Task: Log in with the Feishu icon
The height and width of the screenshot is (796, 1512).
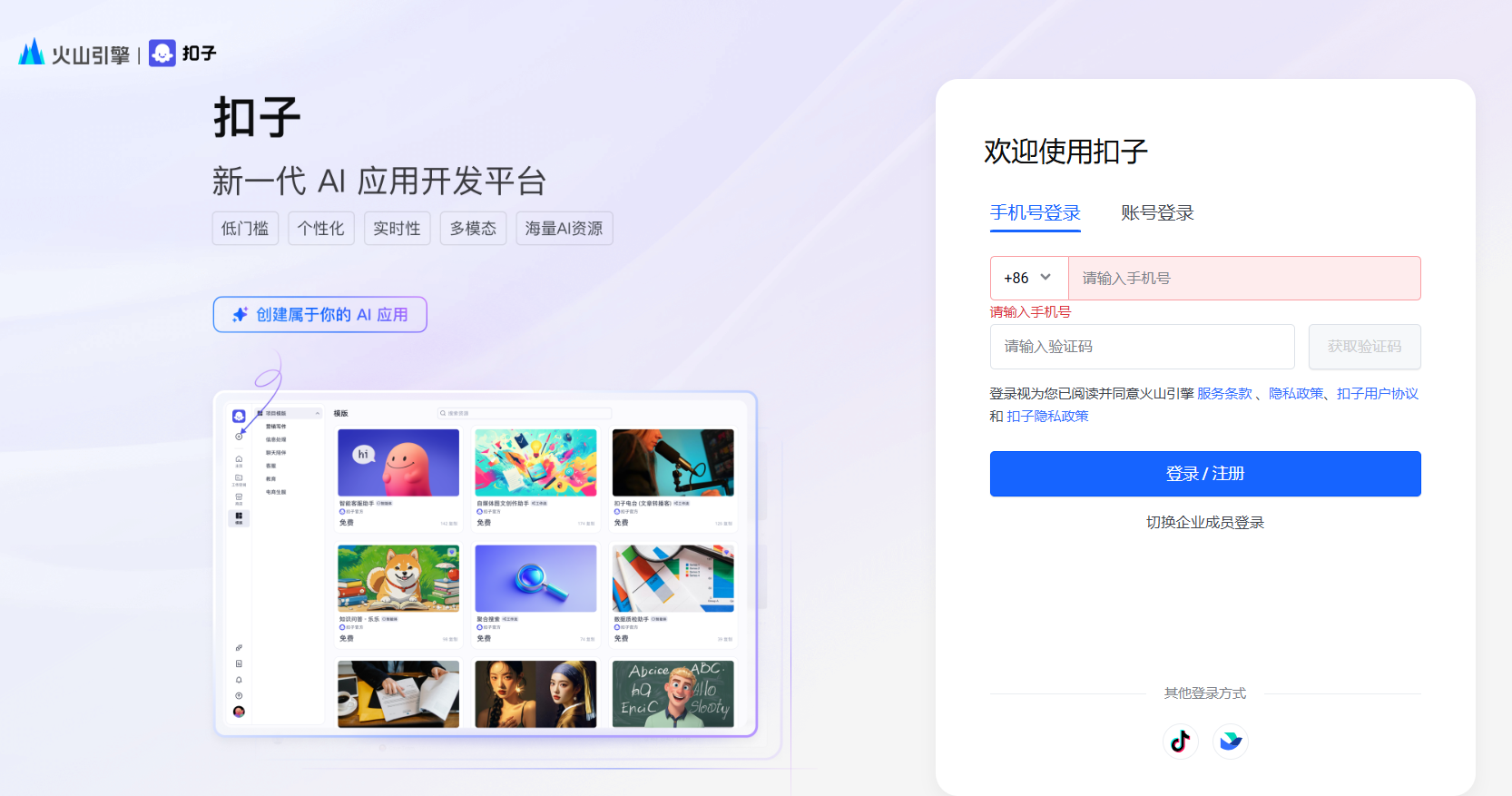Action: pos(1231,742)
